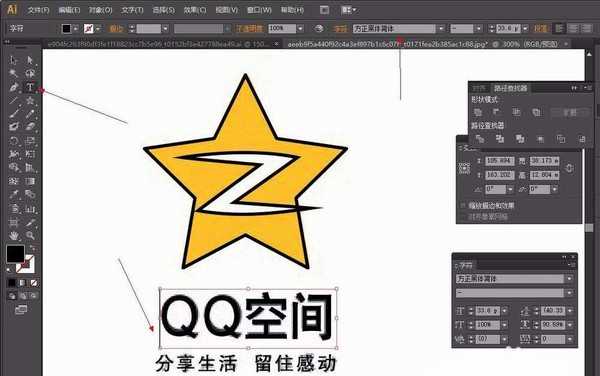Image resolution: width=600 pixels, height=376 pixels.
Task: Set paragraph align right in control bar
Action: (586, 28)
